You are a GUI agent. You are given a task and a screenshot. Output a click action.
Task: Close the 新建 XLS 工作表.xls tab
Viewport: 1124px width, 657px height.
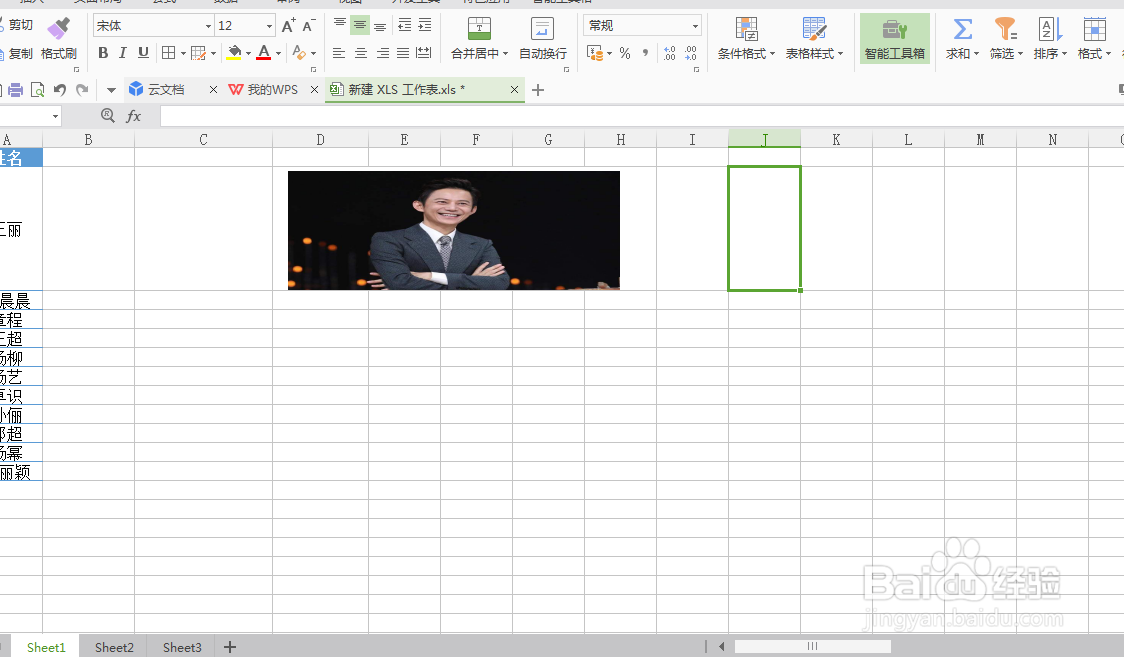[514, 90]
